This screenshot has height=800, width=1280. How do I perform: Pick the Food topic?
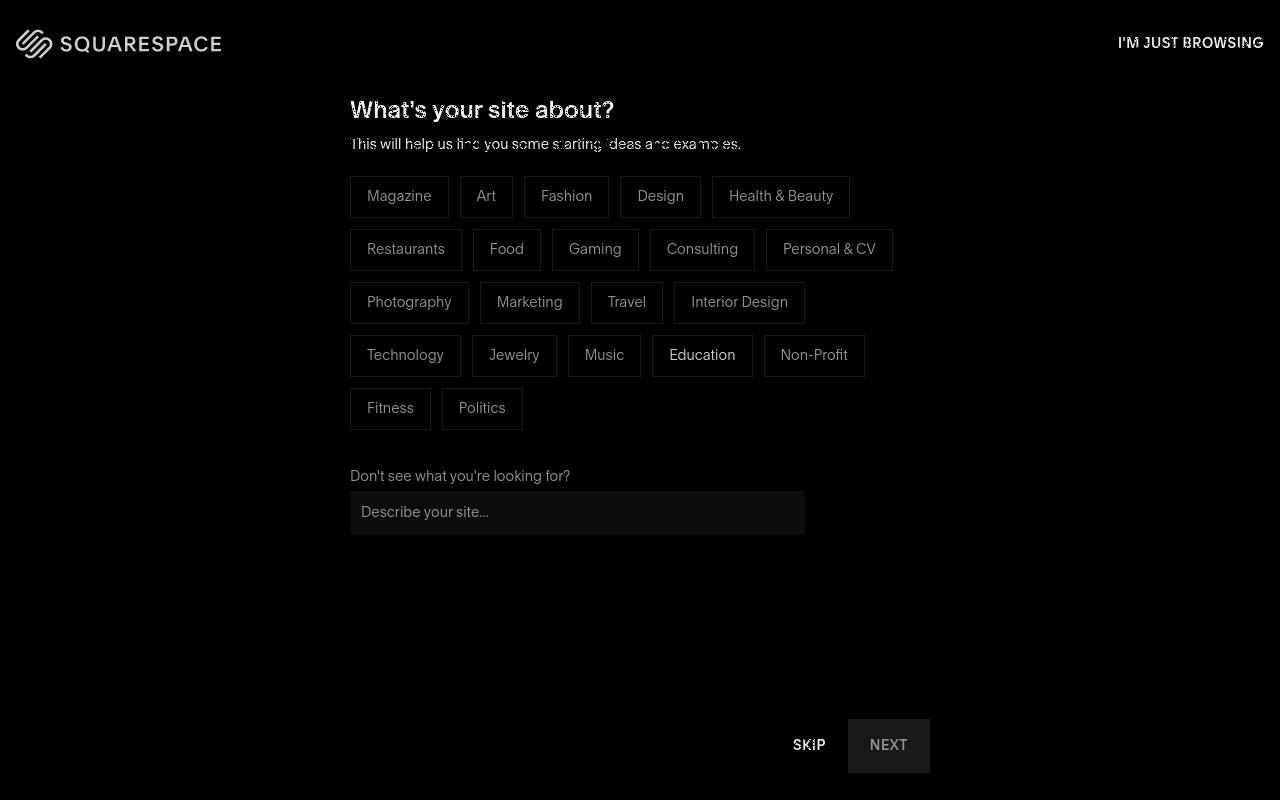click(x=506, y=250)
